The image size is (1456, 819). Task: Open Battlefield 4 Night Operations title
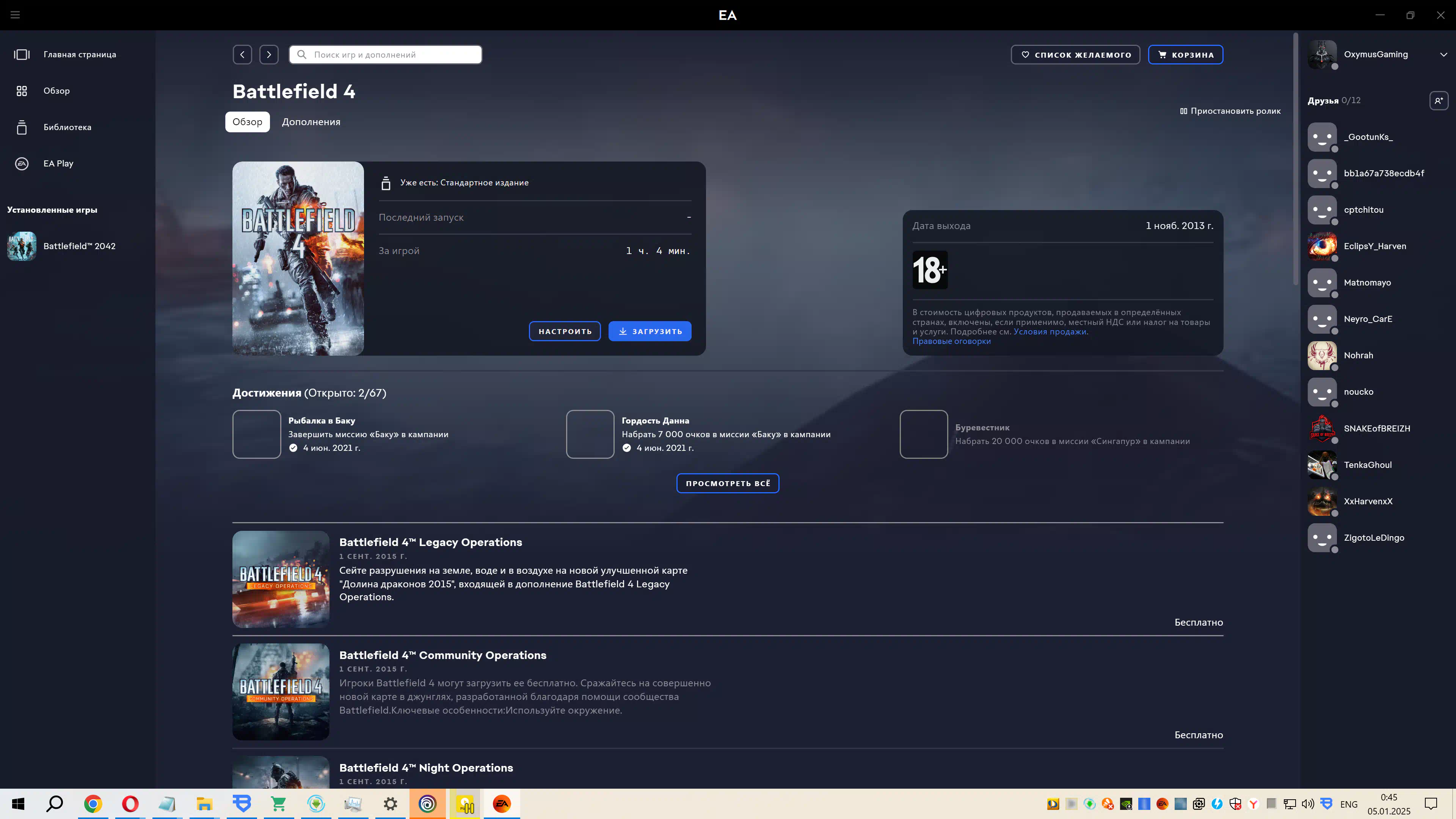click(426, 767)
